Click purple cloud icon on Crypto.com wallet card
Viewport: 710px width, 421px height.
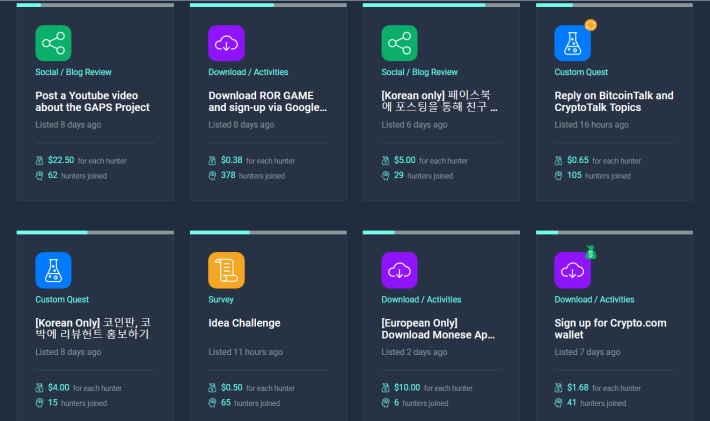coord(572,270)
